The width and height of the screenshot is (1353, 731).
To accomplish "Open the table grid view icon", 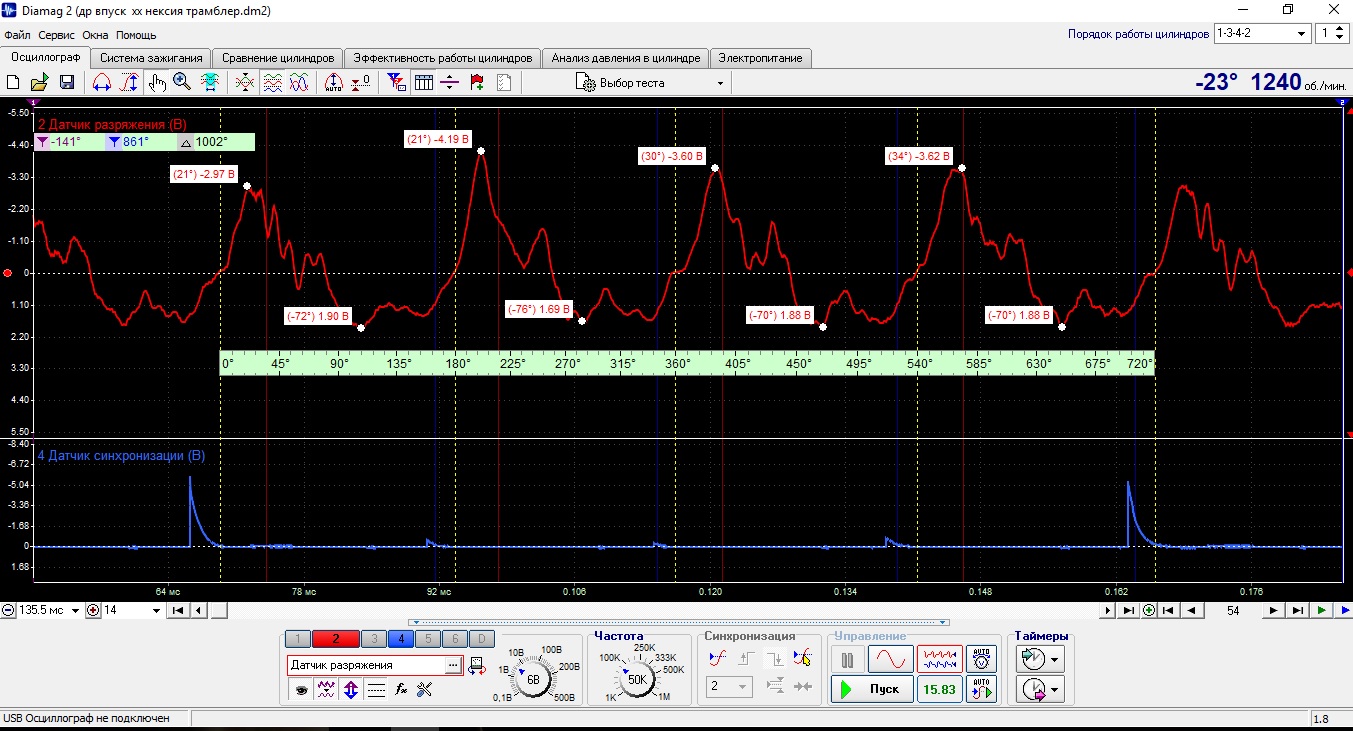I will coord(423,83).
